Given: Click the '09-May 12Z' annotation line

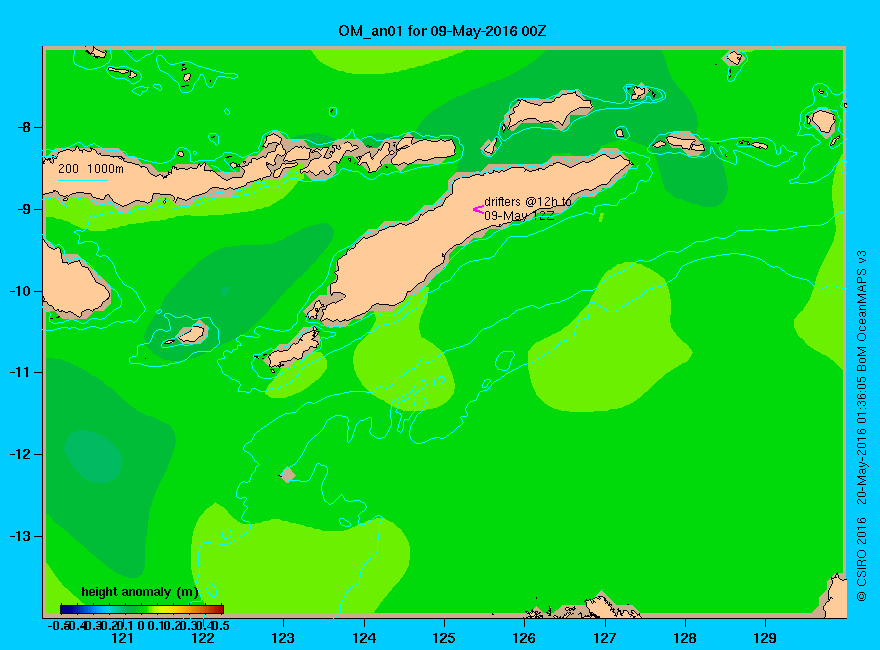Looking at the screenshot, I should click(519, 216).
